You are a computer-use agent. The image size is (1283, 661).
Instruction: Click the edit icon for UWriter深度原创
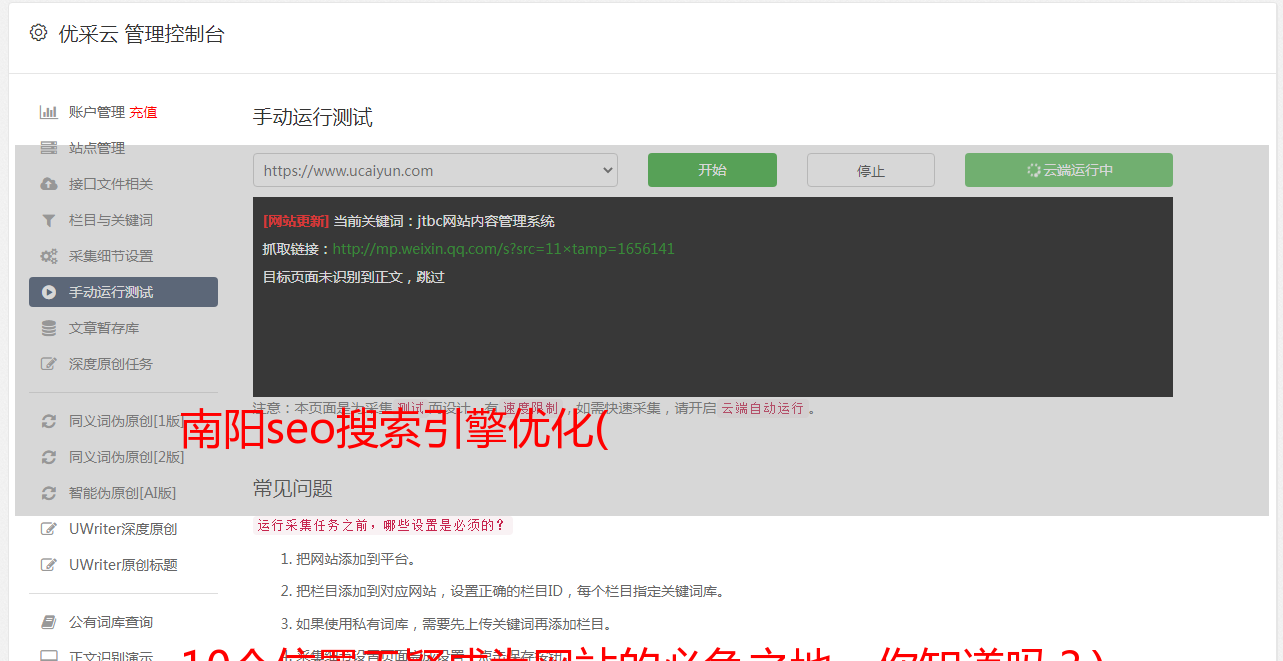48,529
